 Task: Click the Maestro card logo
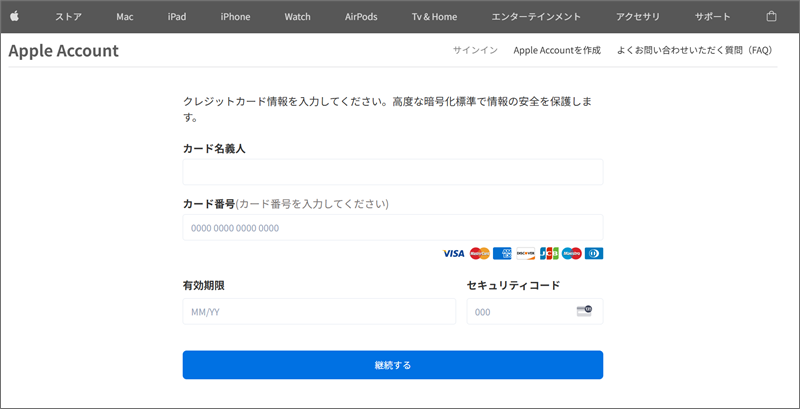pyautogui.click(x=572, y=253)
